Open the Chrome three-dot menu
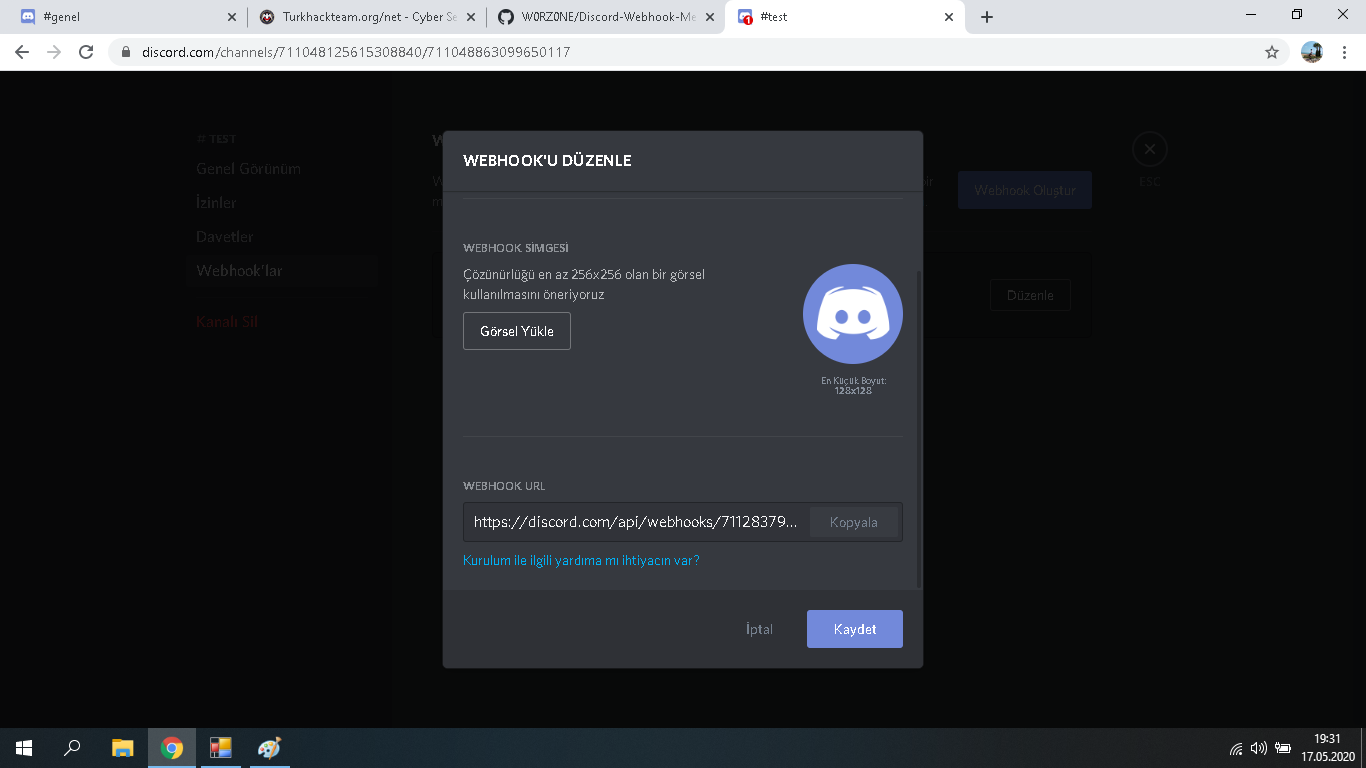The image size is (1366, 768). click(1345, 52)
